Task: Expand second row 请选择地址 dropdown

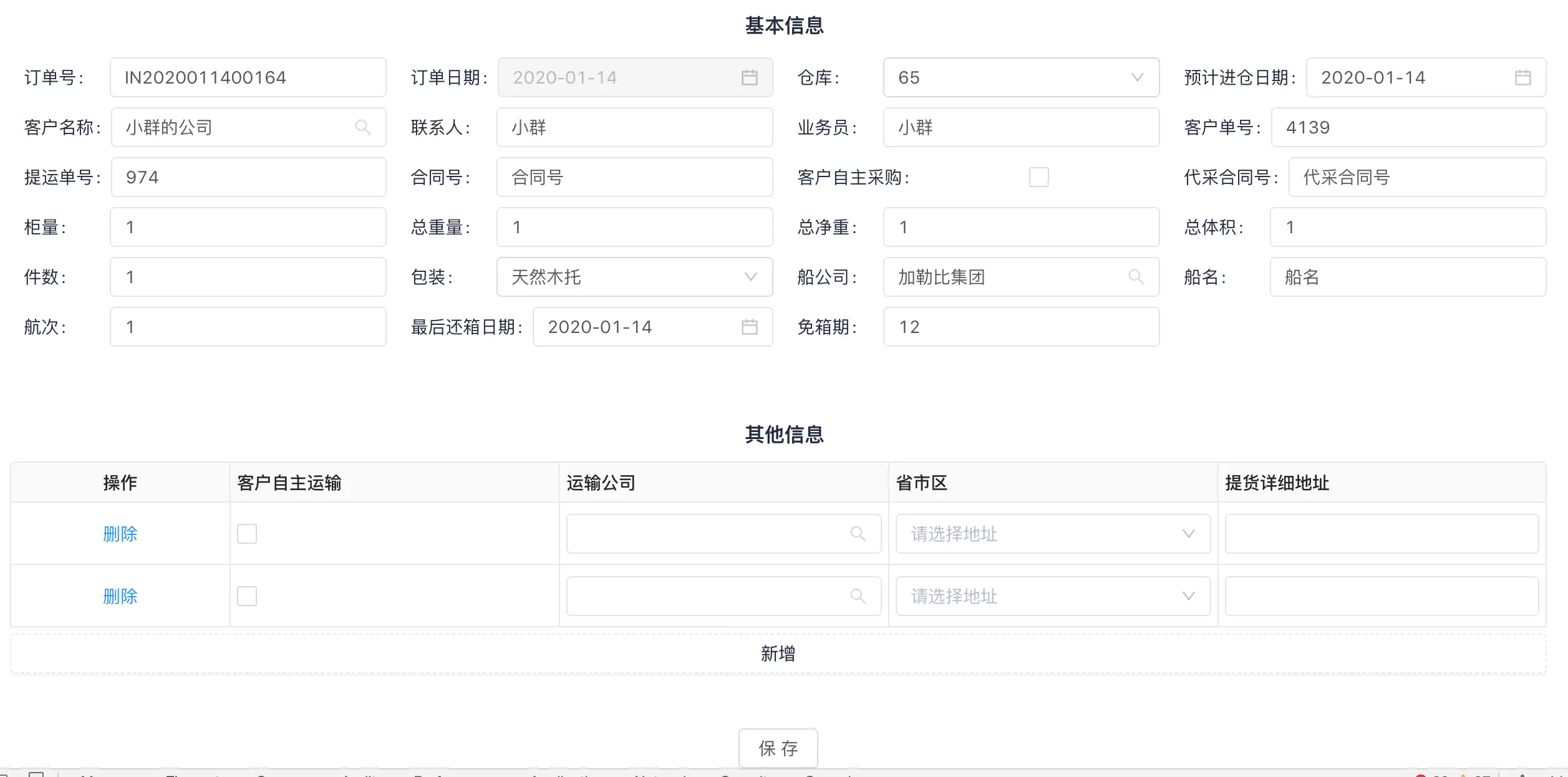Action: click(x=1053, y=596)
